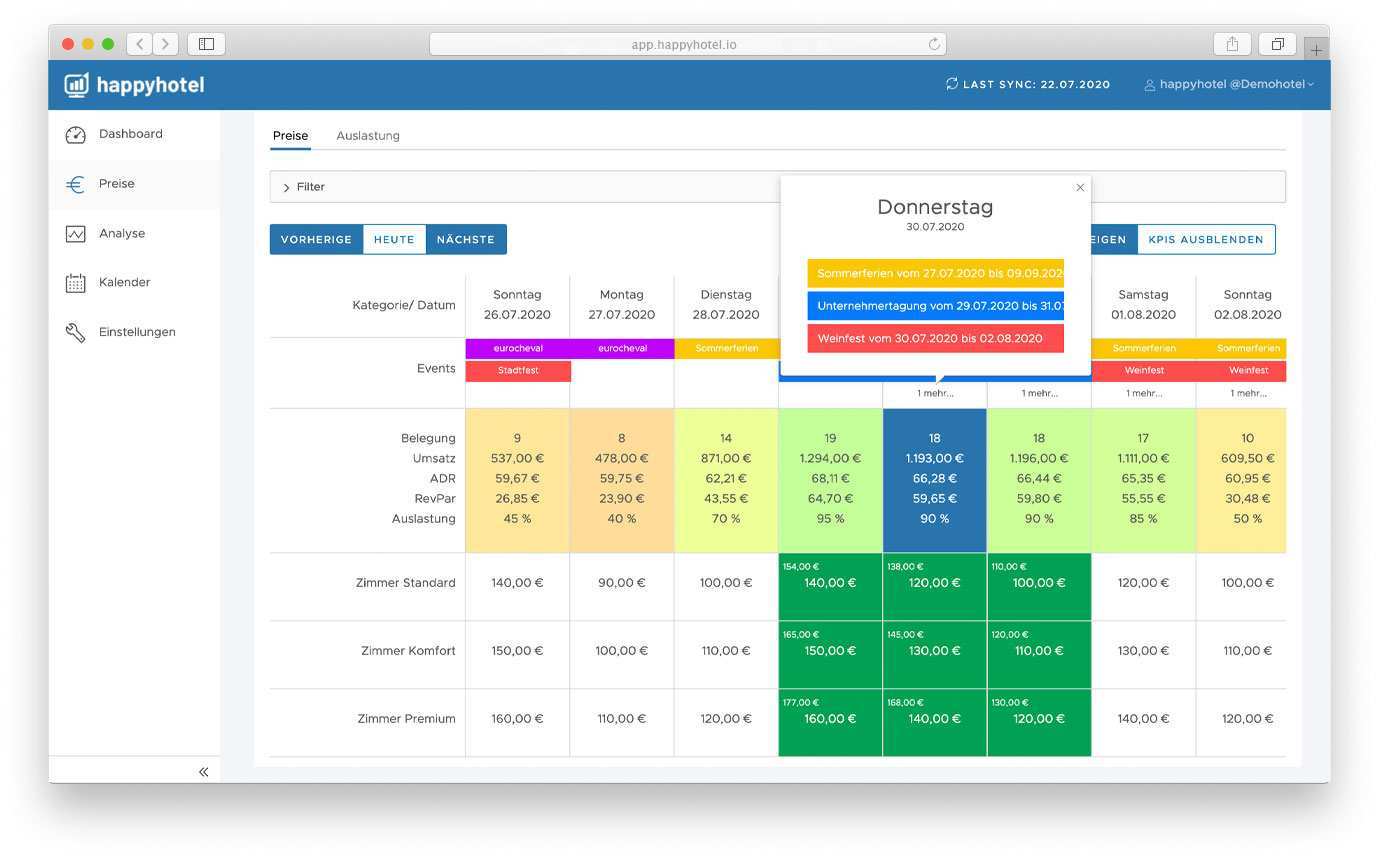Click the purple eurocheval event bar on Sunday
1378x856 pixels.
click(517, 349)
